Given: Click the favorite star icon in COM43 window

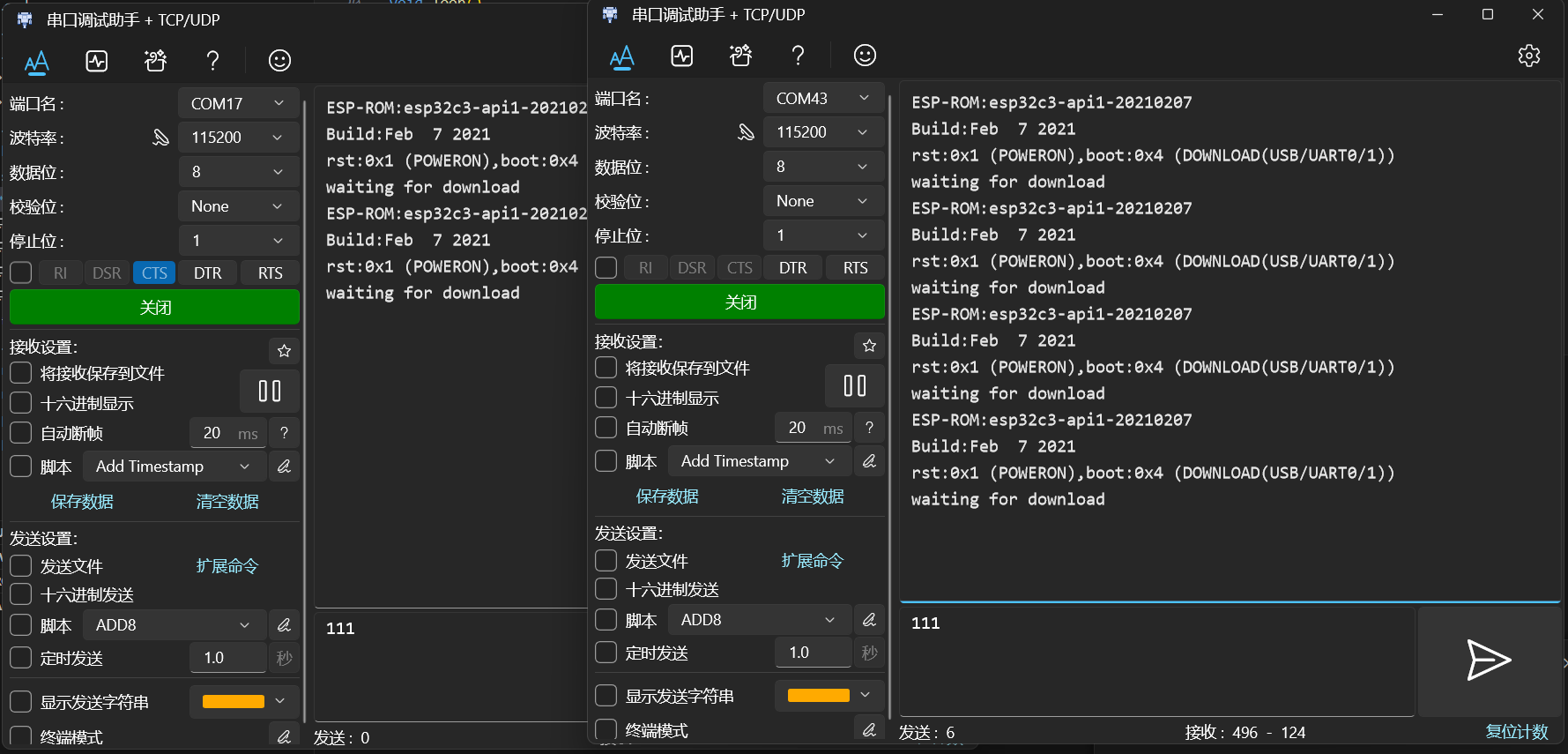Looking at the screenshot, I should 869,346.
